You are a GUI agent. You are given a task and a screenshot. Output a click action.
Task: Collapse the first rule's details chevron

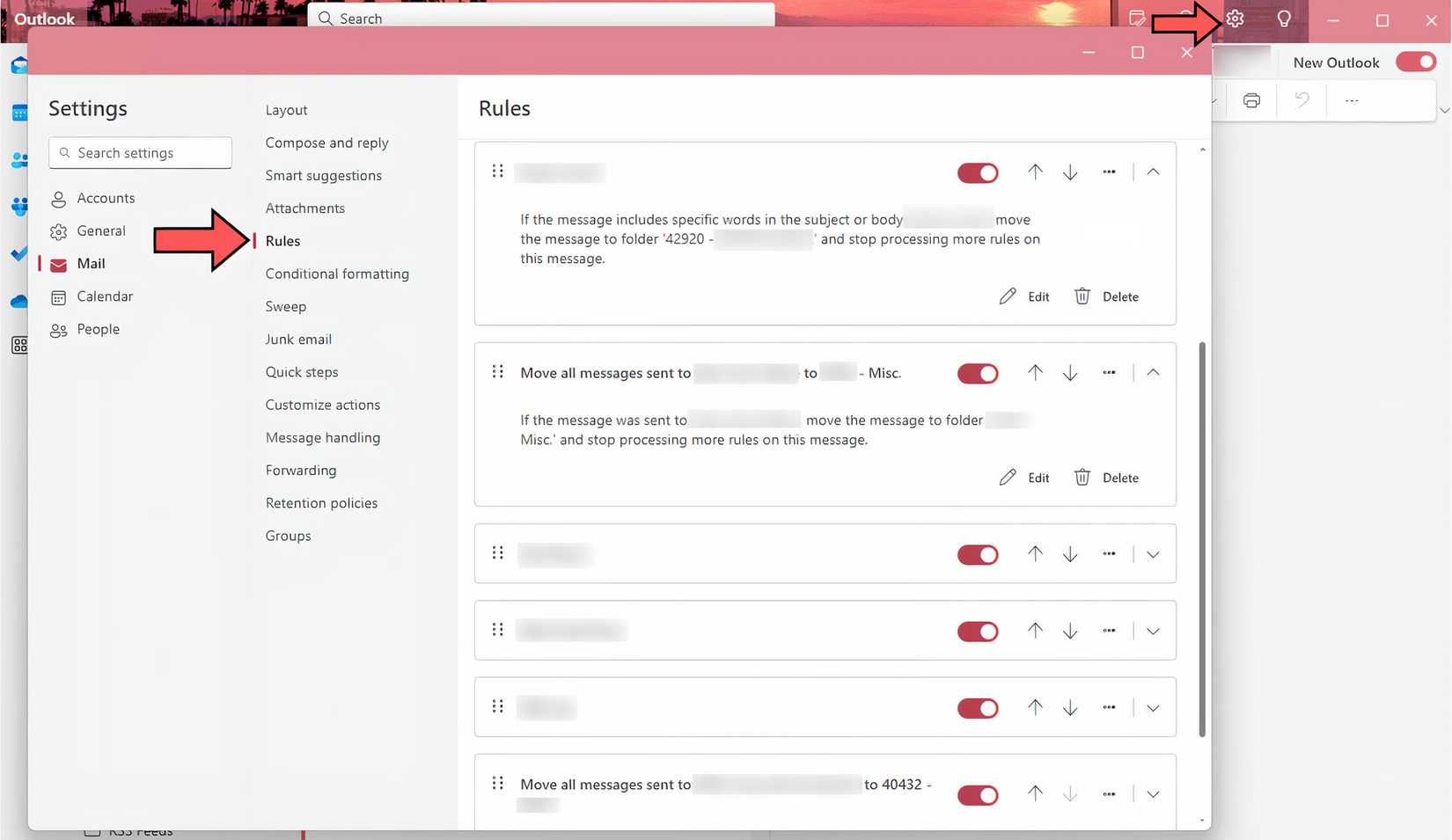(x=1153, y=172)
